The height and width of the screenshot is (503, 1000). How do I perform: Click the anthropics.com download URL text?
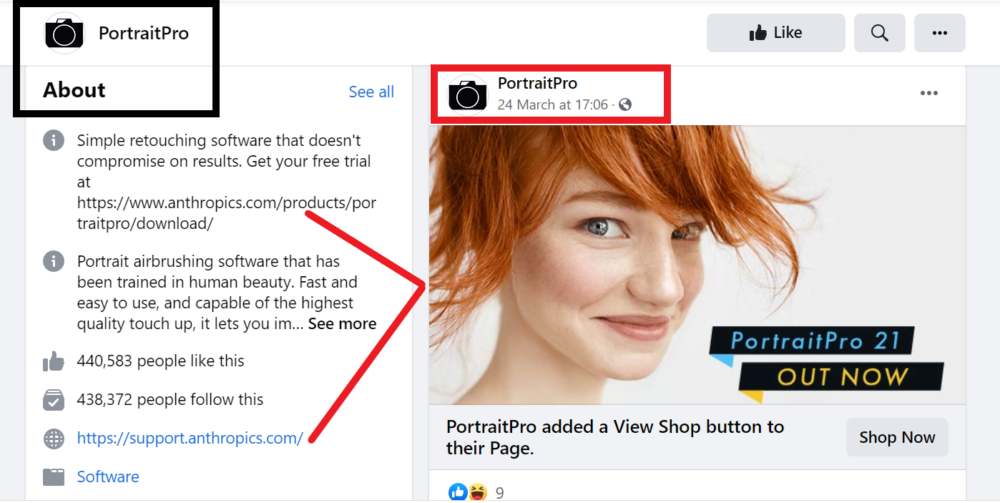226,213
